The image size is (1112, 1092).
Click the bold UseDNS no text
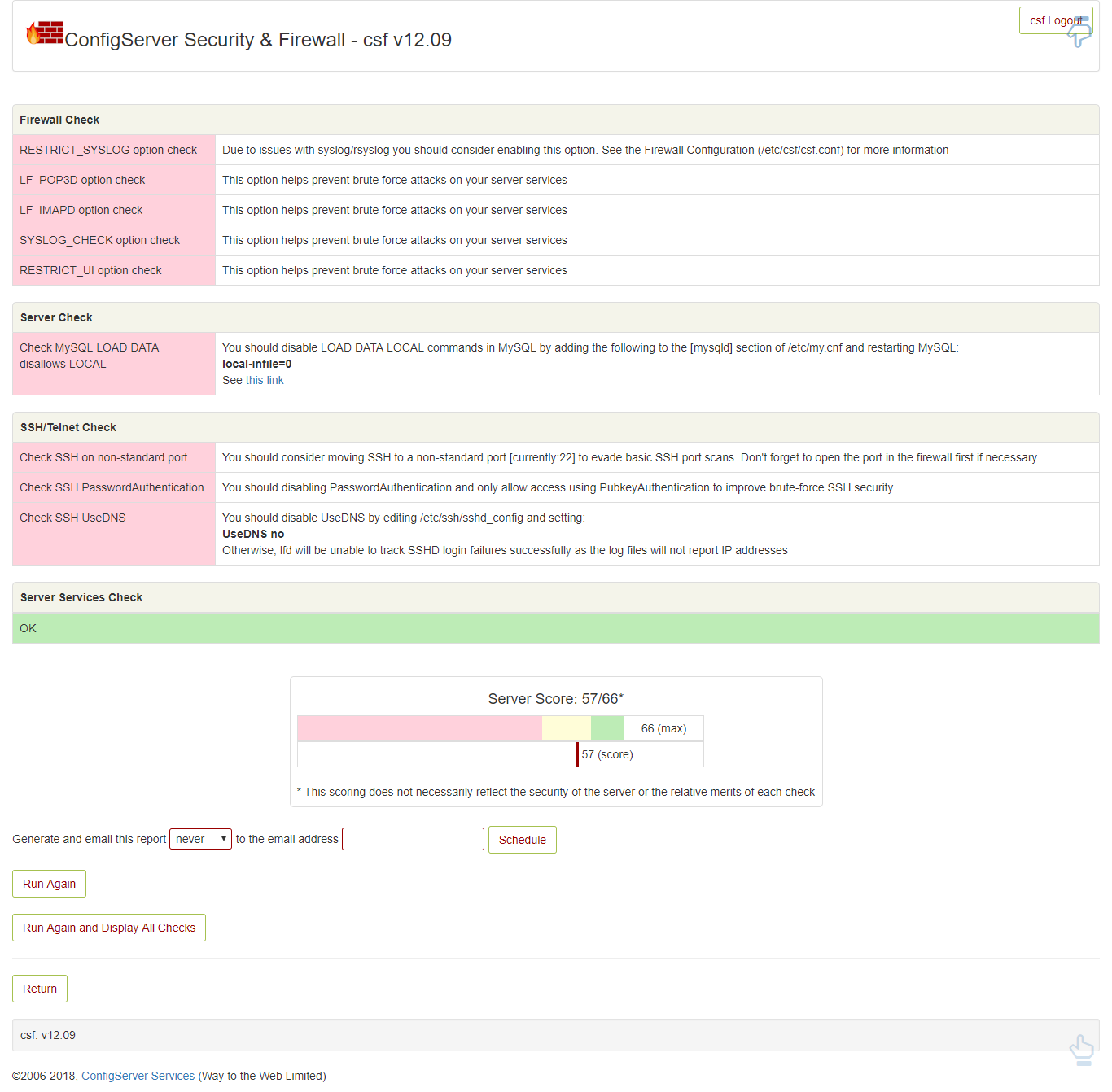click(253, 534)
